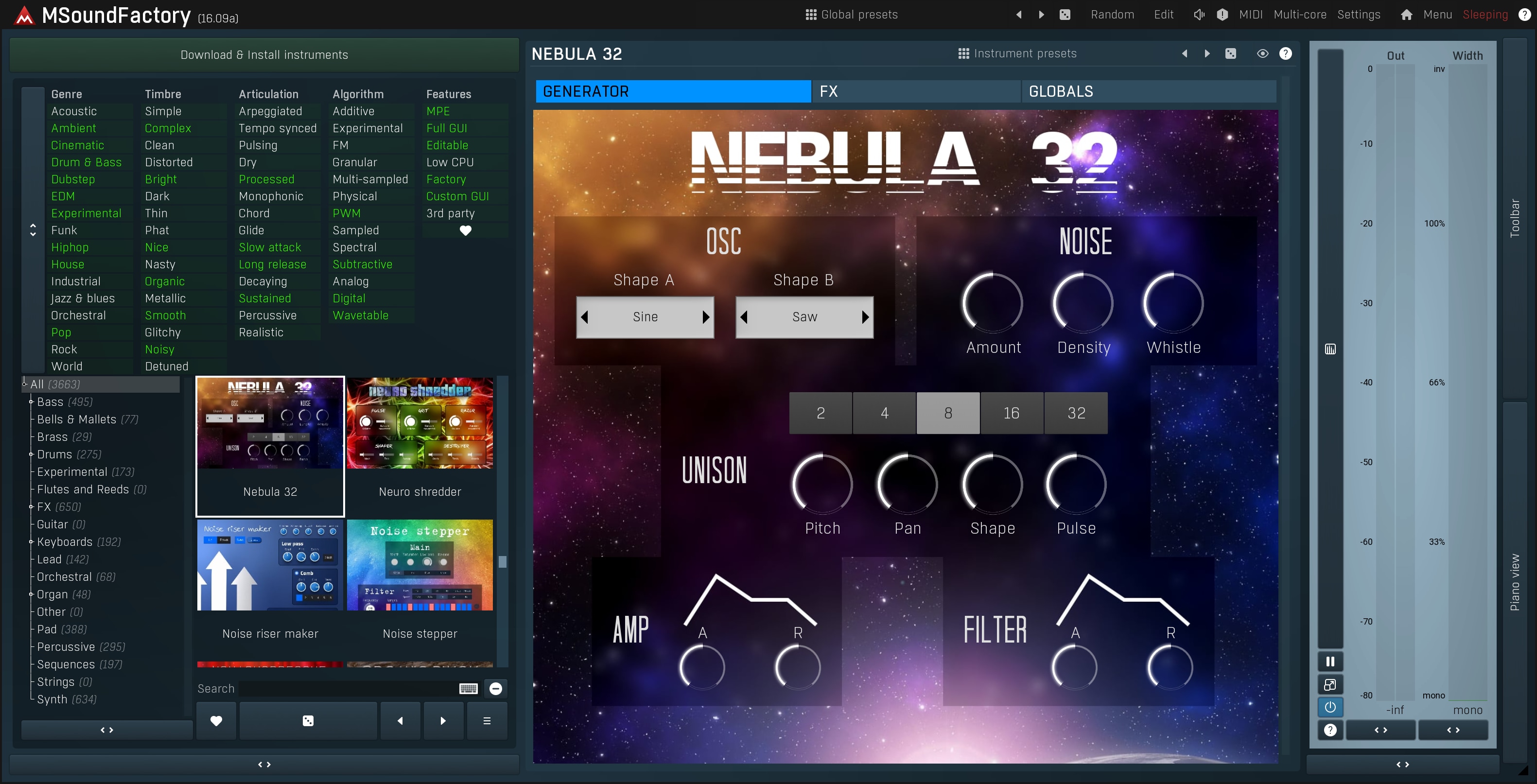Click Download & Install instruments button
The width and height of the screenshot is (1537, 784).
tap(264, 55)
